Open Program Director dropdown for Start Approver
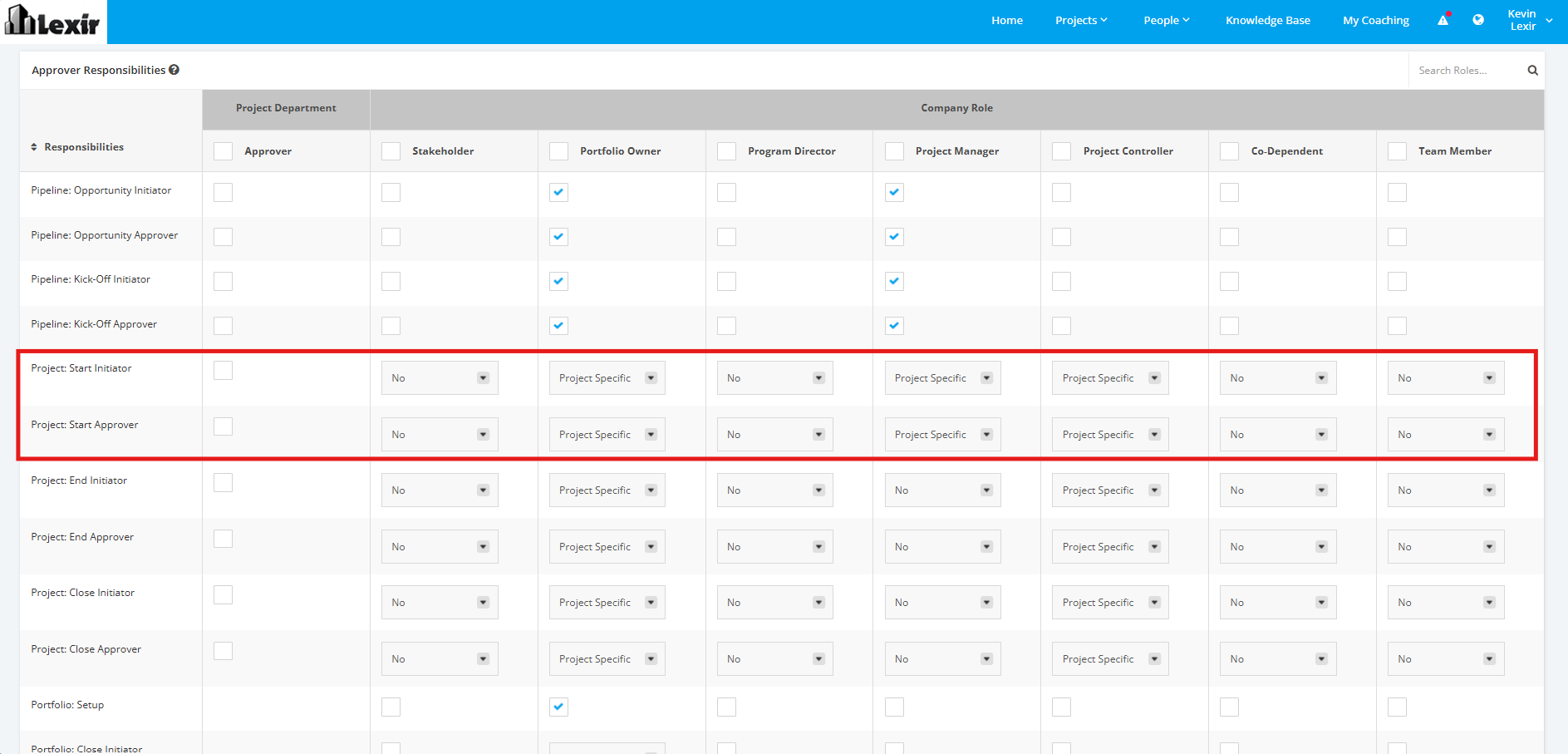The image size is (1568, 754). pos(775,435)
